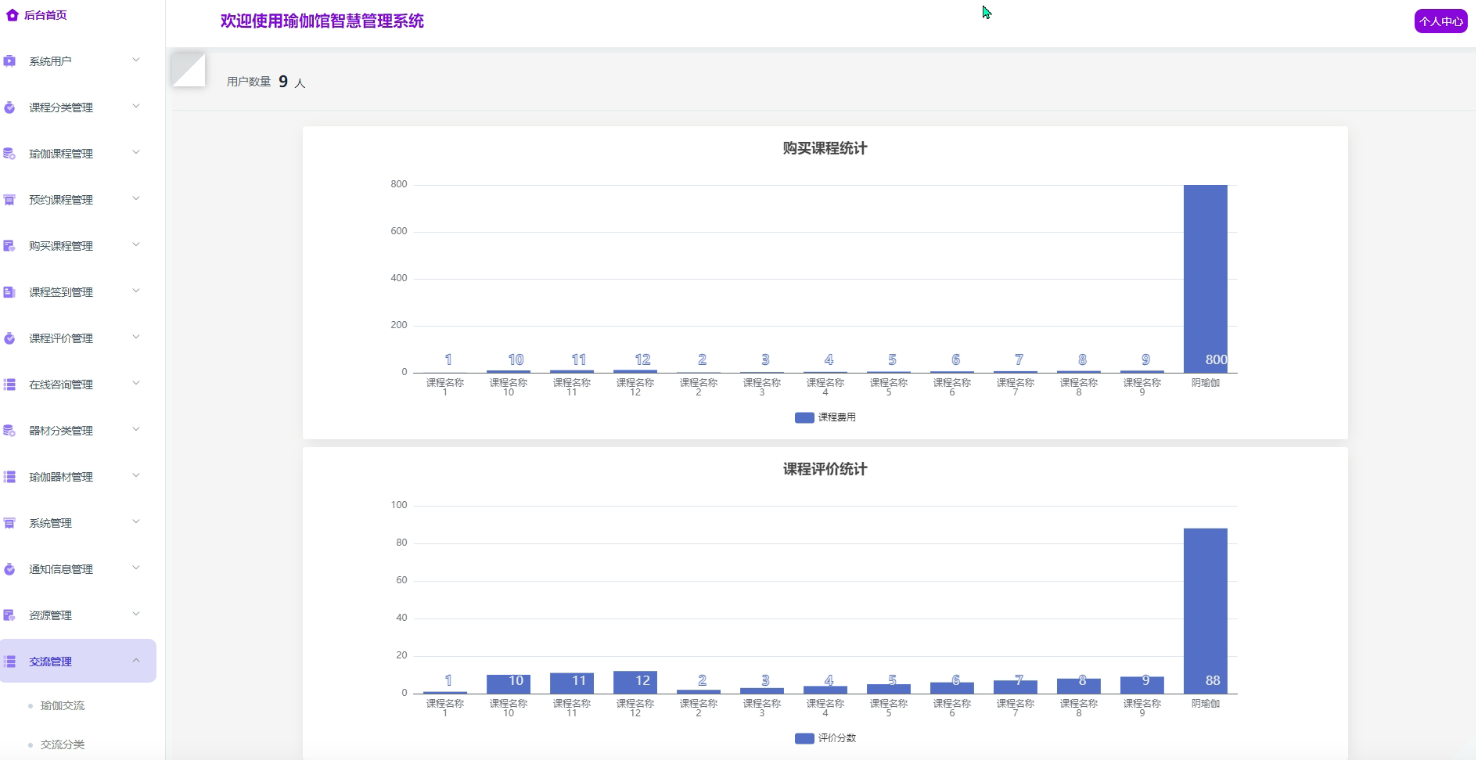Click the icon beside 系统用户
1476x760 pixels.
coord(9,61)
